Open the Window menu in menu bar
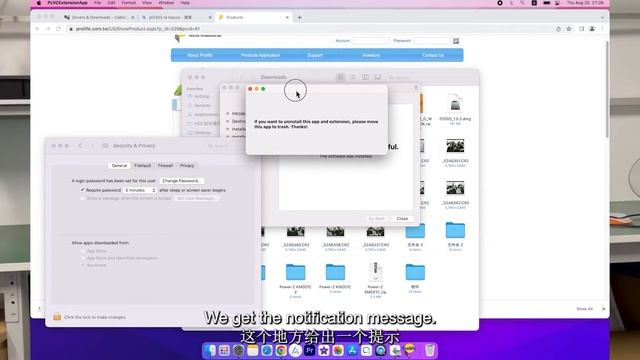Viewport: 640px width, 360px height. tap(166, 3)
